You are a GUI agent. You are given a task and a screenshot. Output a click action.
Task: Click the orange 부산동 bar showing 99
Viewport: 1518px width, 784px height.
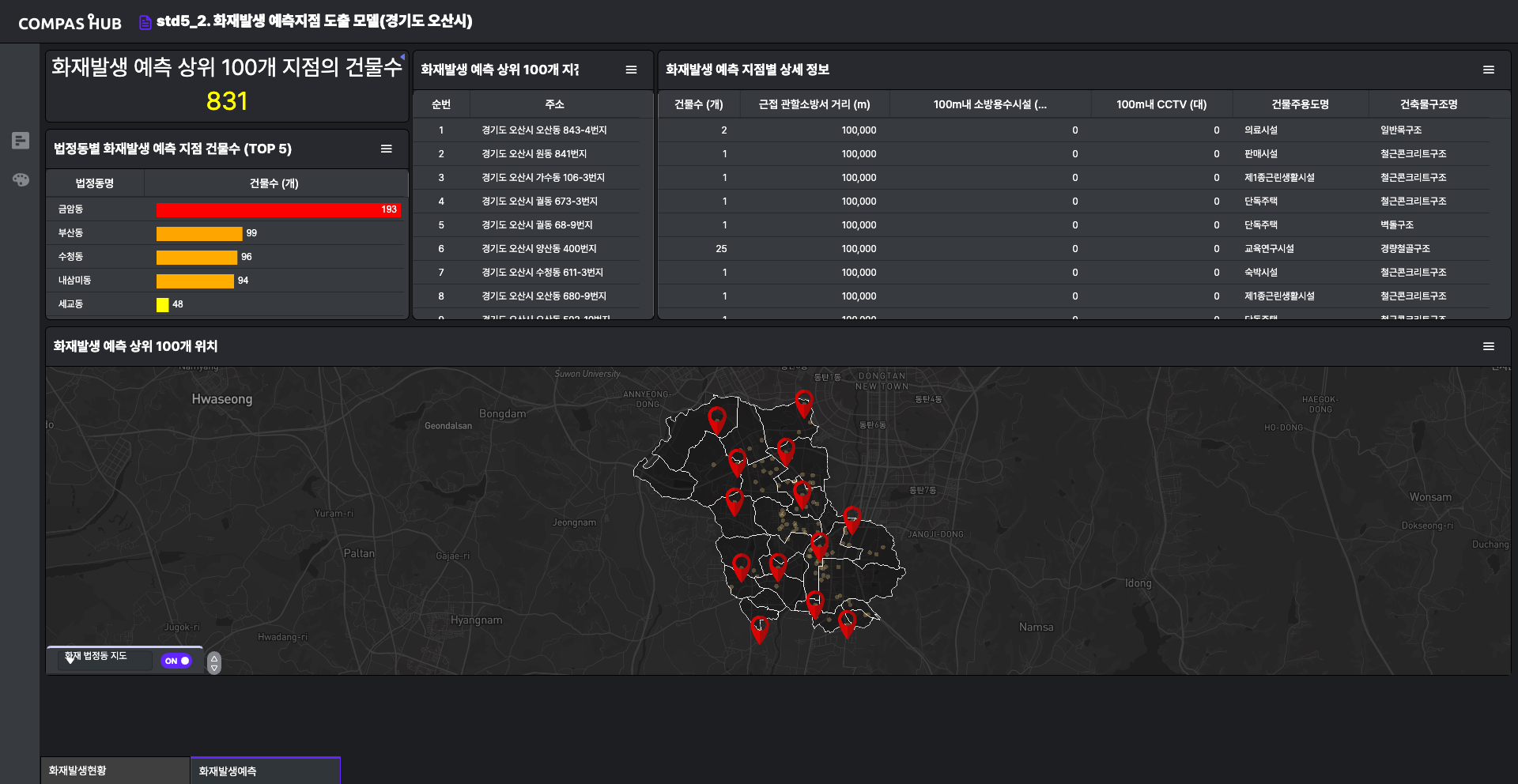(199, 233)
